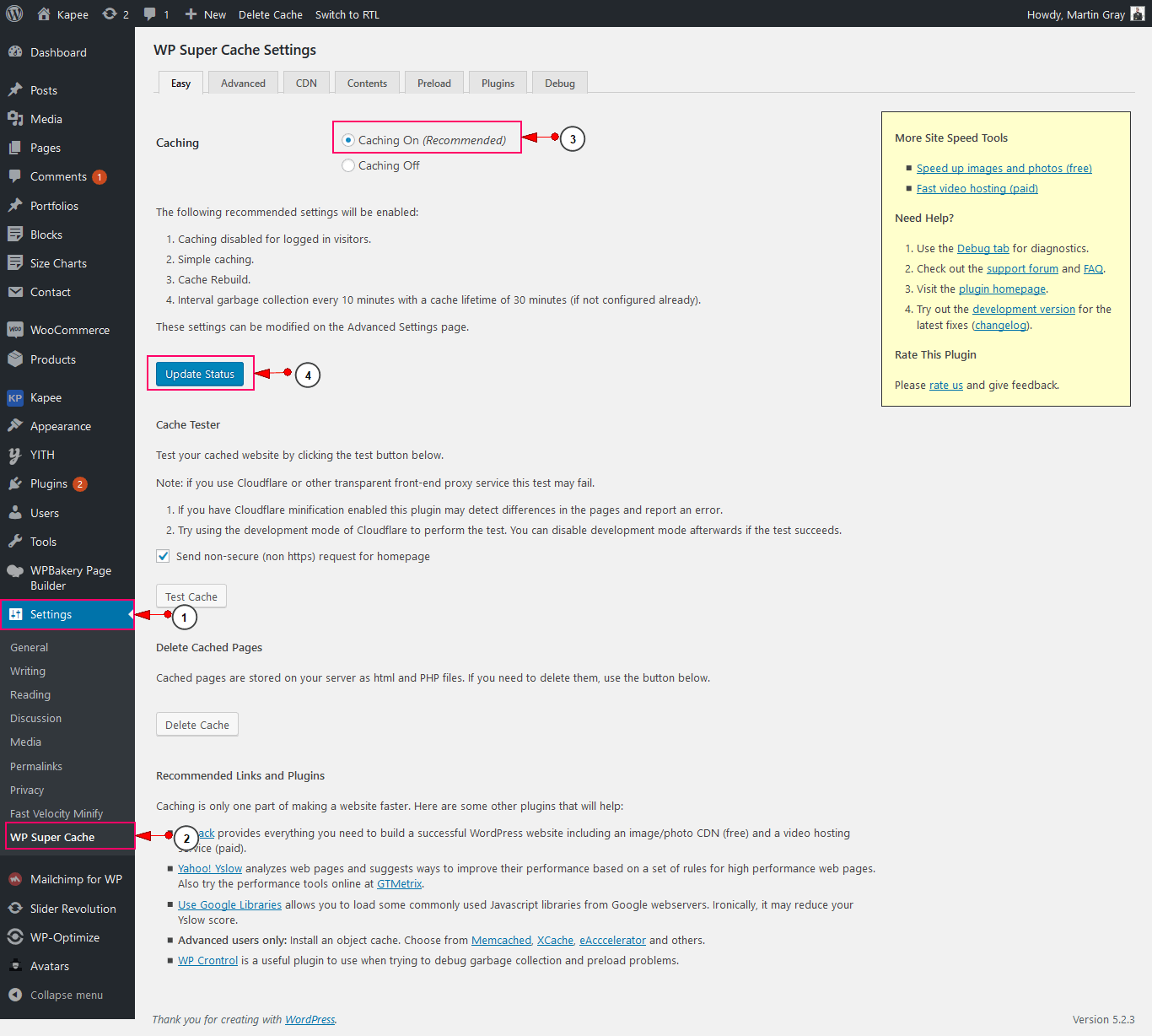Image resolution: width=1152 pixels, height=1036 pixels.
Task: Open Permalinks in the Settings submenu
Action: 36,766
